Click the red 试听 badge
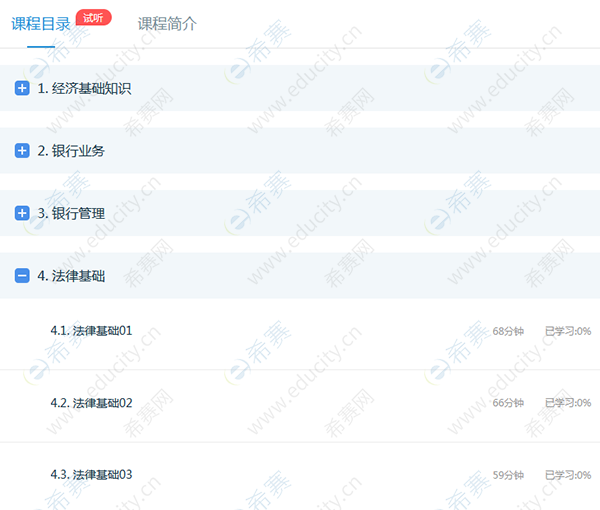Screen dimensions: 600x510 pos(93,18)
